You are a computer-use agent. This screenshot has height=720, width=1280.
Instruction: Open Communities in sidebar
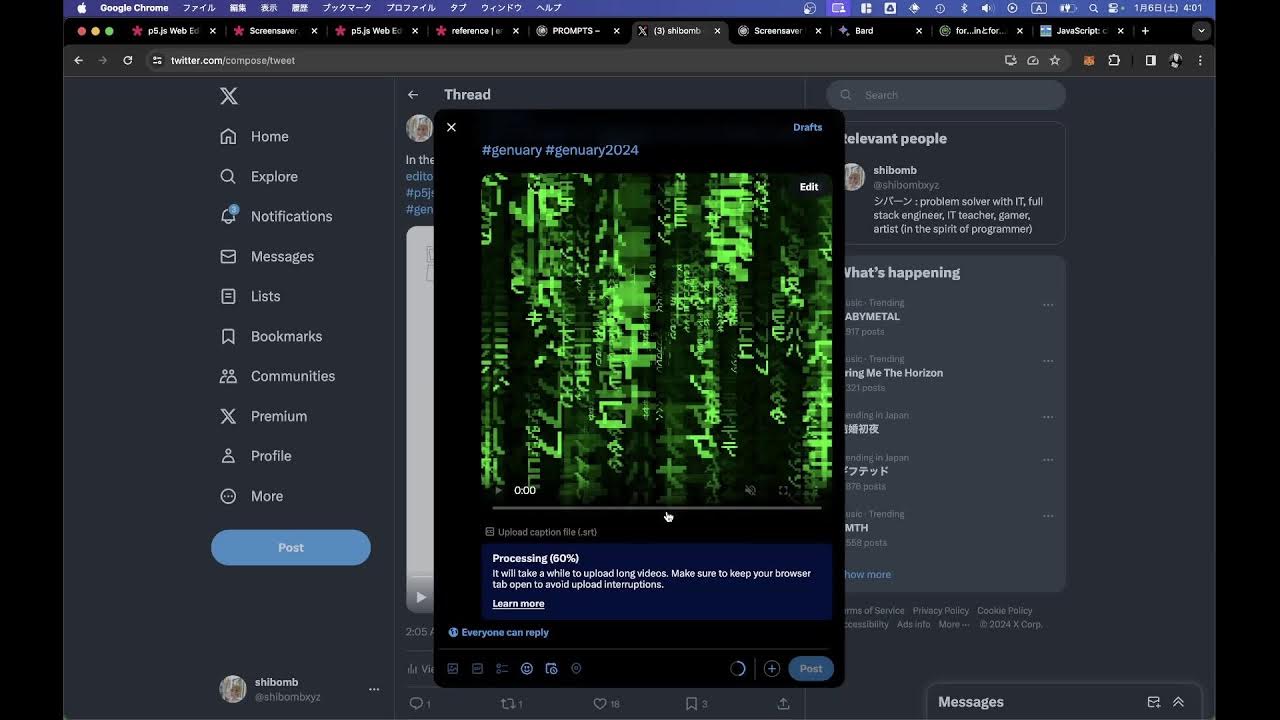coord(278,376)
